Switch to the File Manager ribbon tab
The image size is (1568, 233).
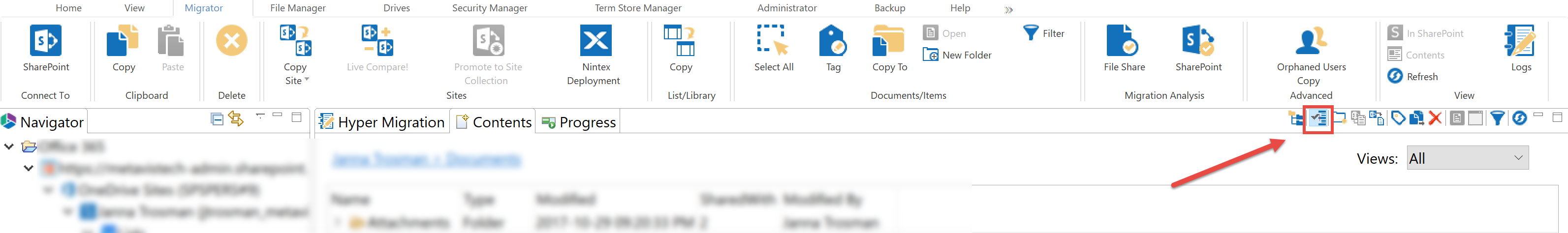[298, 8]
